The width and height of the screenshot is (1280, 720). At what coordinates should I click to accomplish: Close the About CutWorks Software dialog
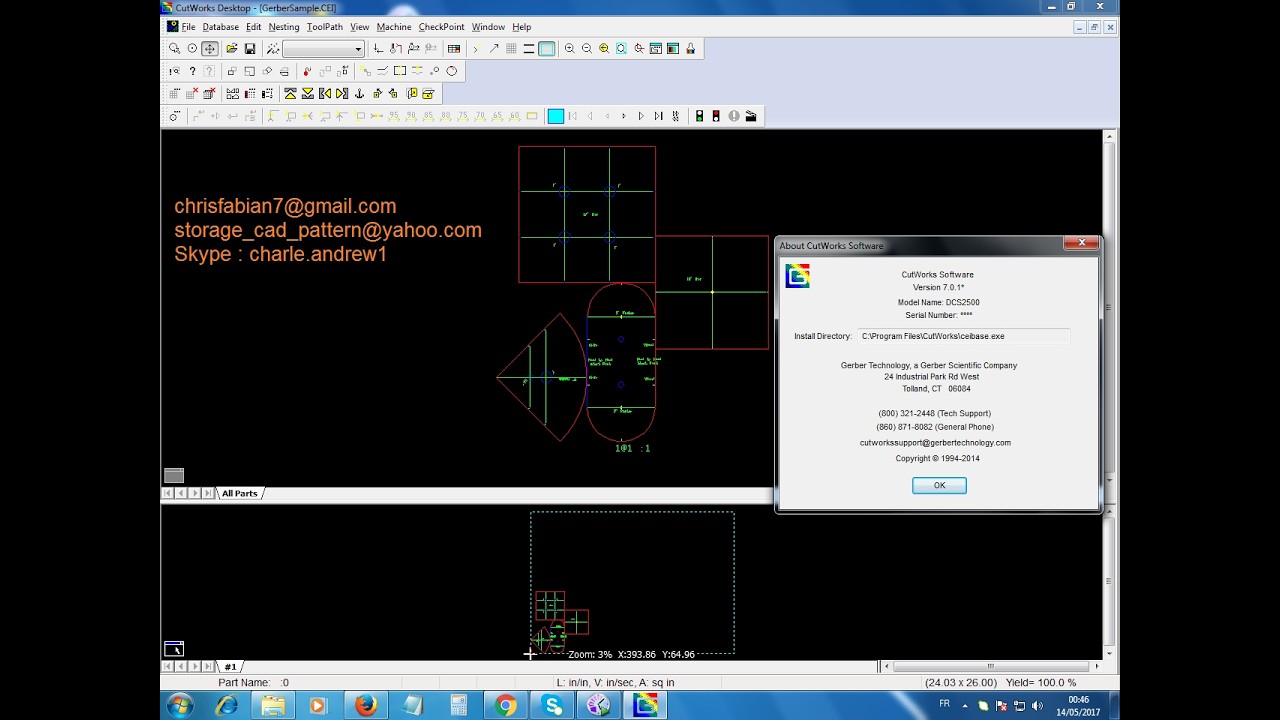click(x=1081, y=243)
